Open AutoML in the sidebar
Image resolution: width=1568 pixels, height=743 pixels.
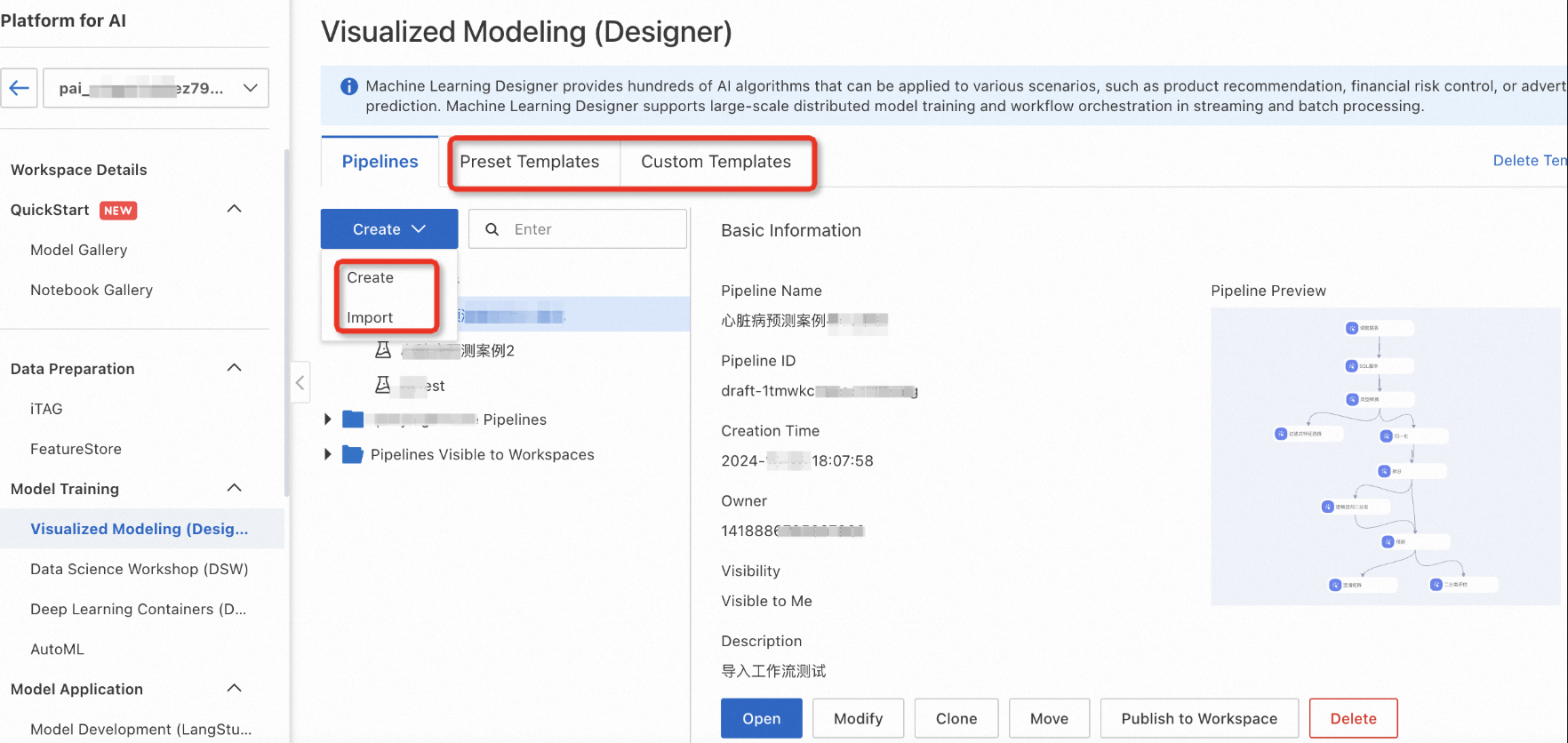coord(57,649)
